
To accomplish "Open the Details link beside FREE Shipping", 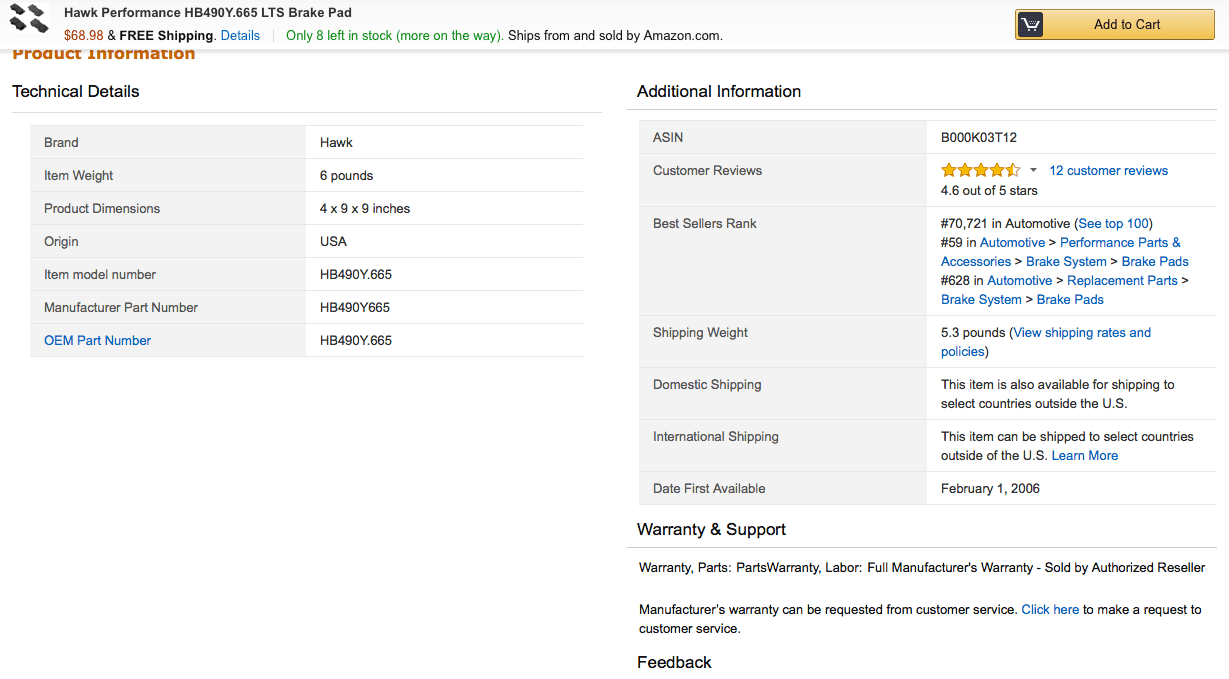I will pyautogui.click(x=239, y=34).
